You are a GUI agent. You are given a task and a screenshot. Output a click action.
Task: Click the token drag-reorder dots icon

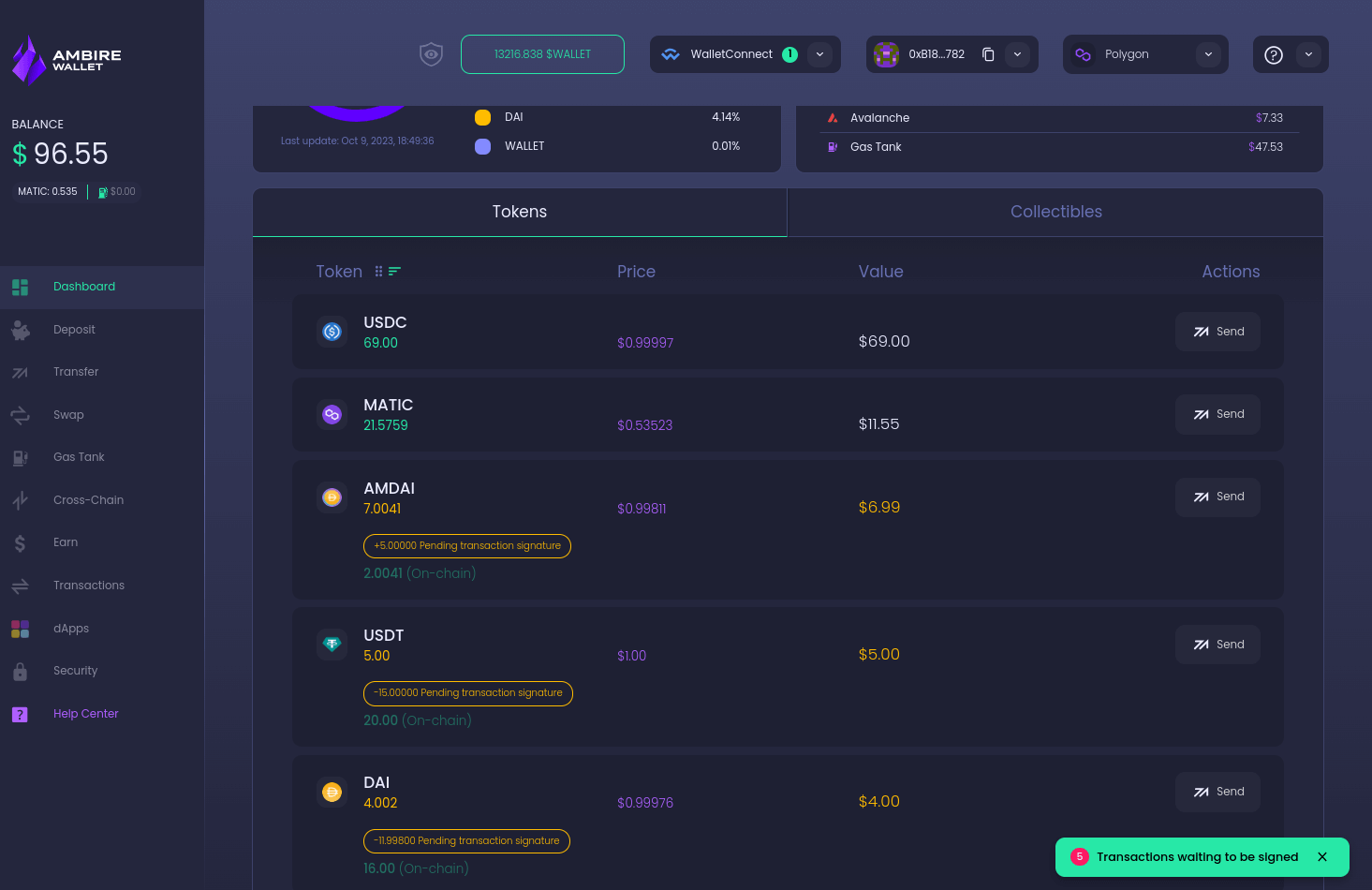(378, 272)
